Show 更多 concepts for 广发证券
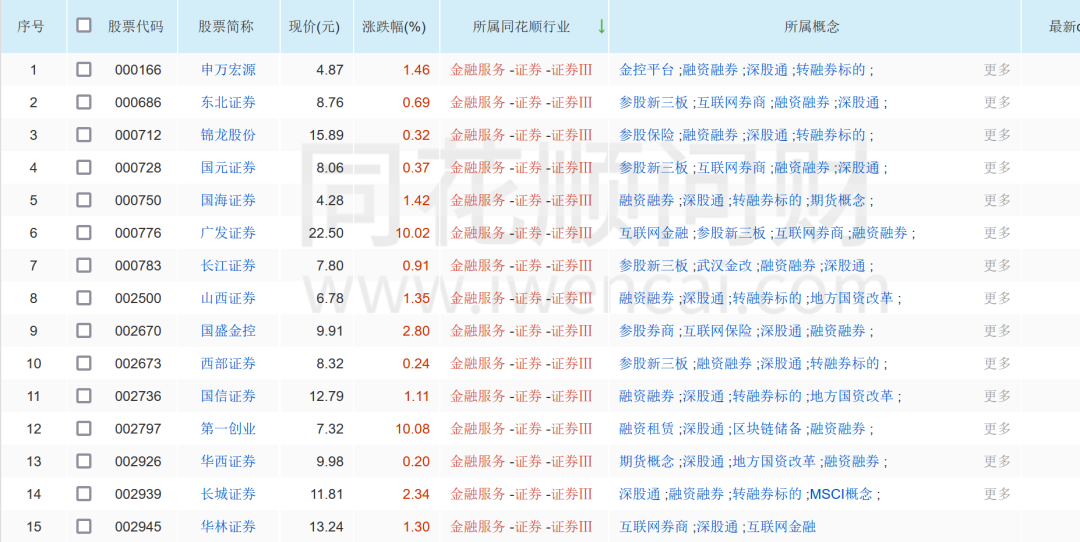The height and width of the screenshot is (542, 1080). point(997,233)
